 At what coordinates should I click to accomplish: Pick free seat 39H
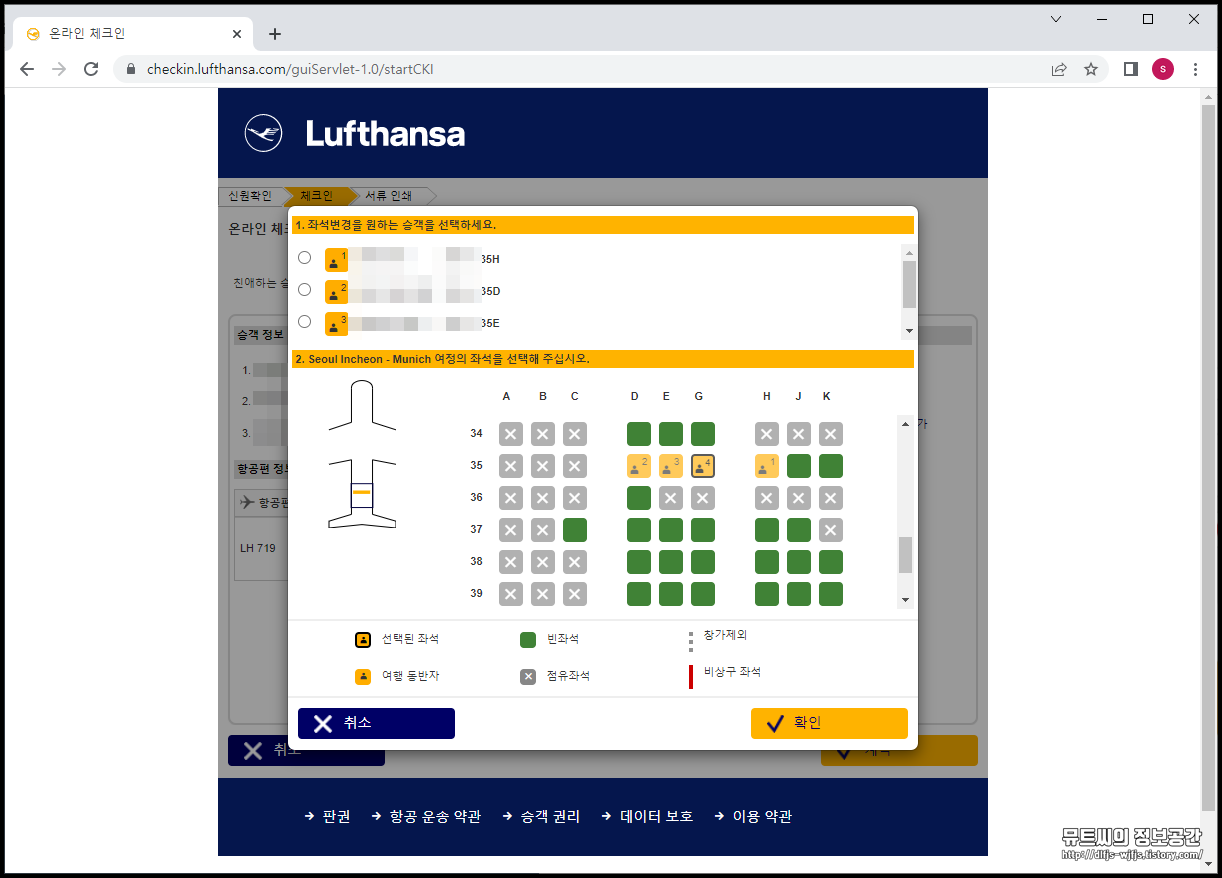coord(767,594)
